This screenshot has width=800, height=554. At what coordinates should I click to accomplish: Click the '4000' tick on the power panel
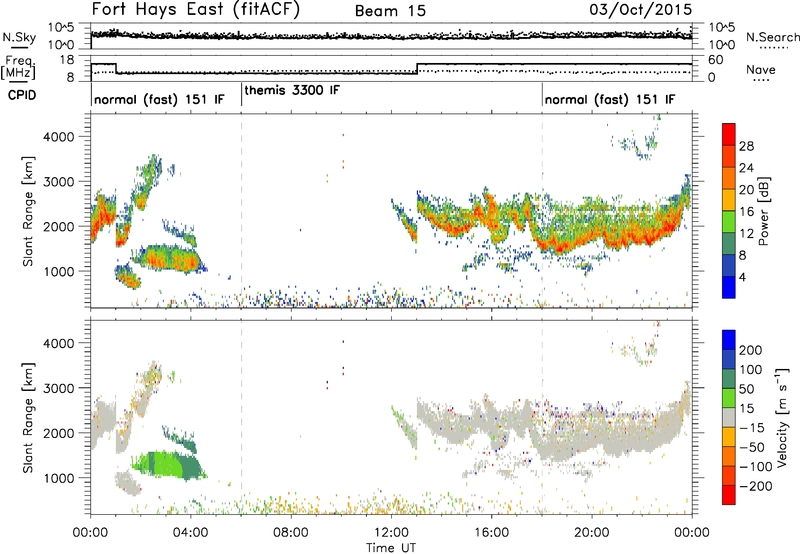(58, 137)
